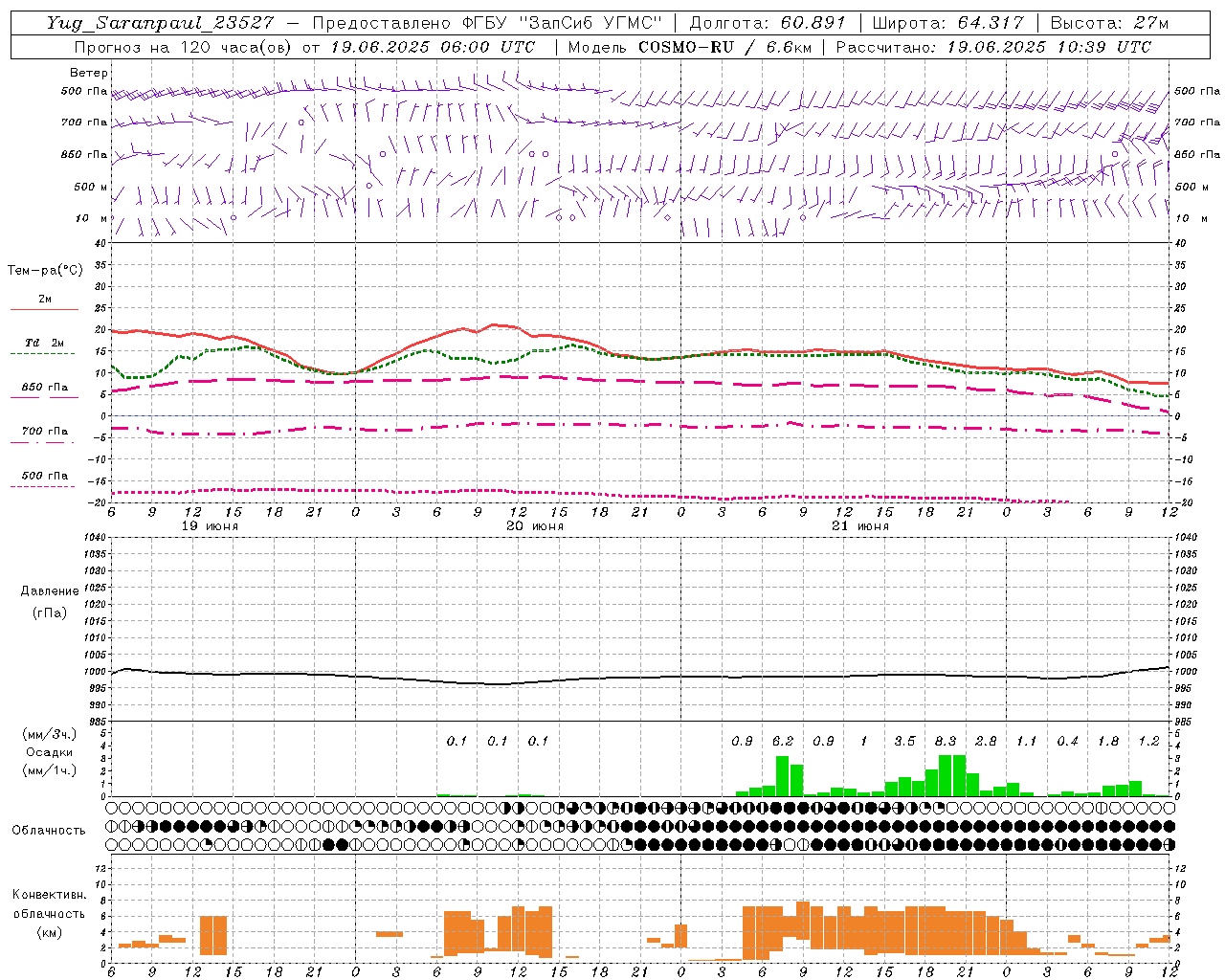The image size is (1225, 980).
Task: Select the 20 июня date label
Action: tap(535, 526)
